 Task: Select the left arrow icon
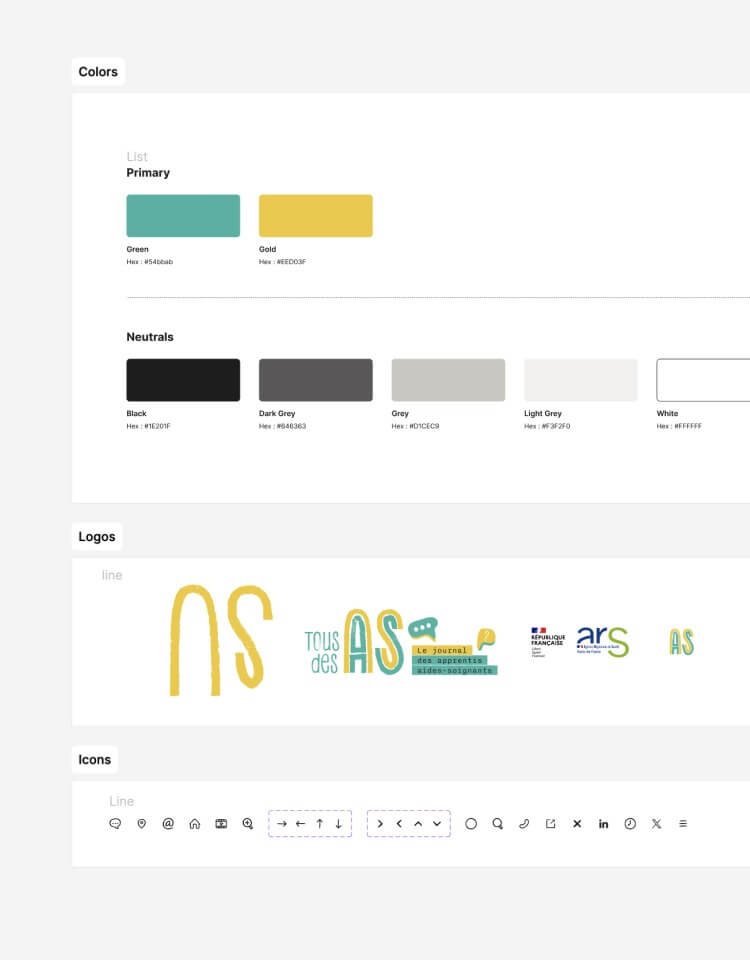tap(300, 823)
